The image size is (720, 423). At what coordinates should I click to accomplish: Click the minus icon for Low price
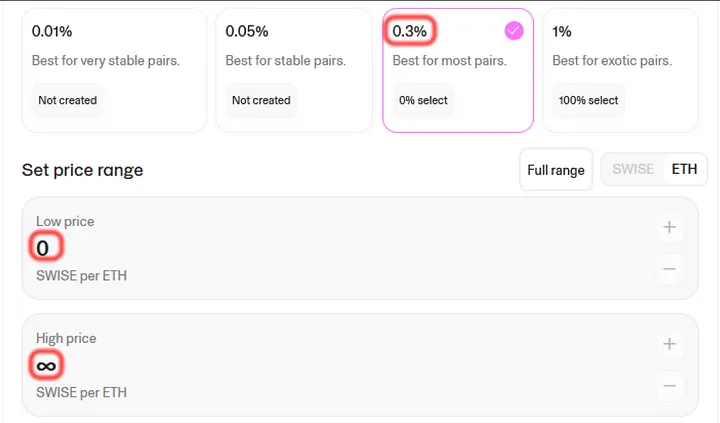point(669,268)
